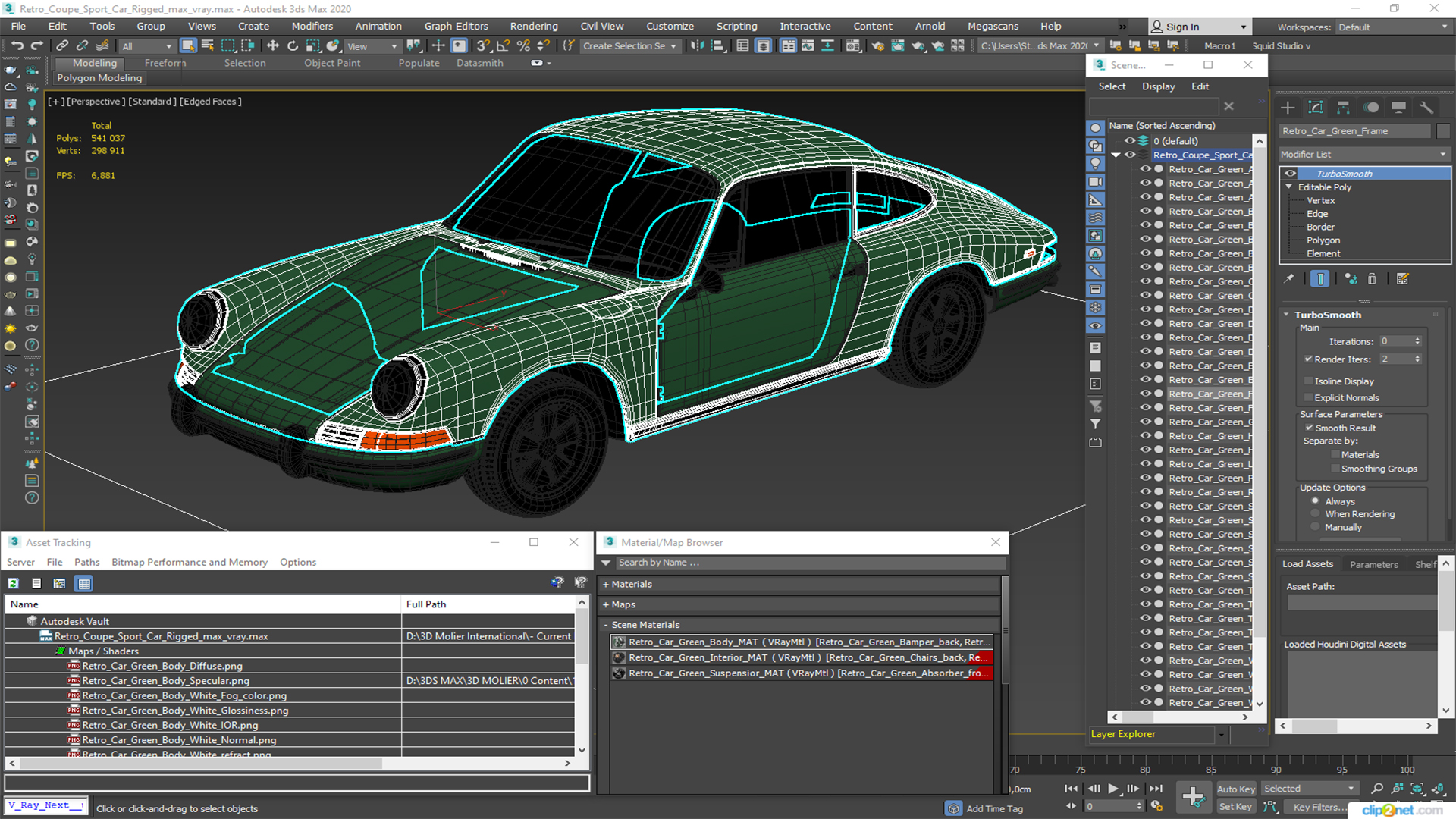Viewport: 1456px width, 819px height.
Task: Choose the Select and Move tool
Action: point(273,46)
